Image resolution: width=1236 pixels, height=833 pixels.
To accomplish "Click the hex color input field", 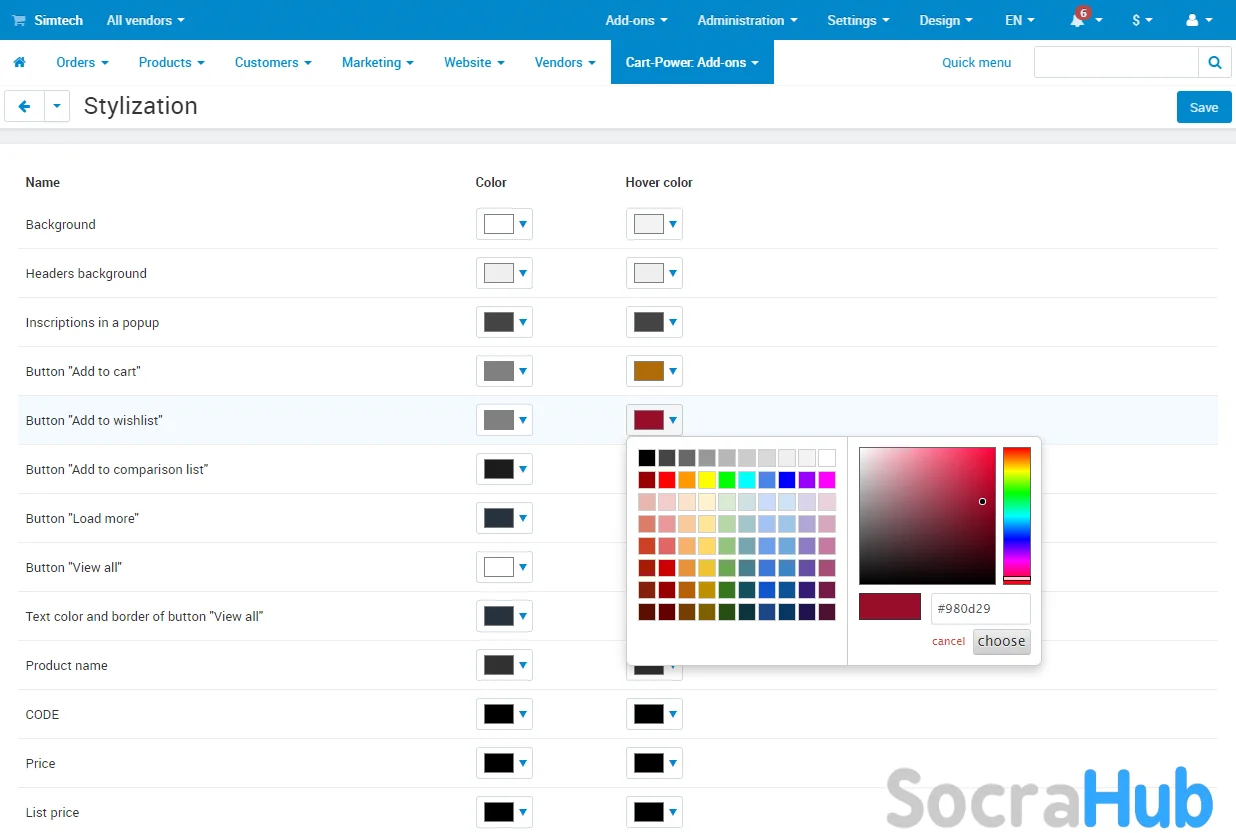I will (x=980, y=608).
